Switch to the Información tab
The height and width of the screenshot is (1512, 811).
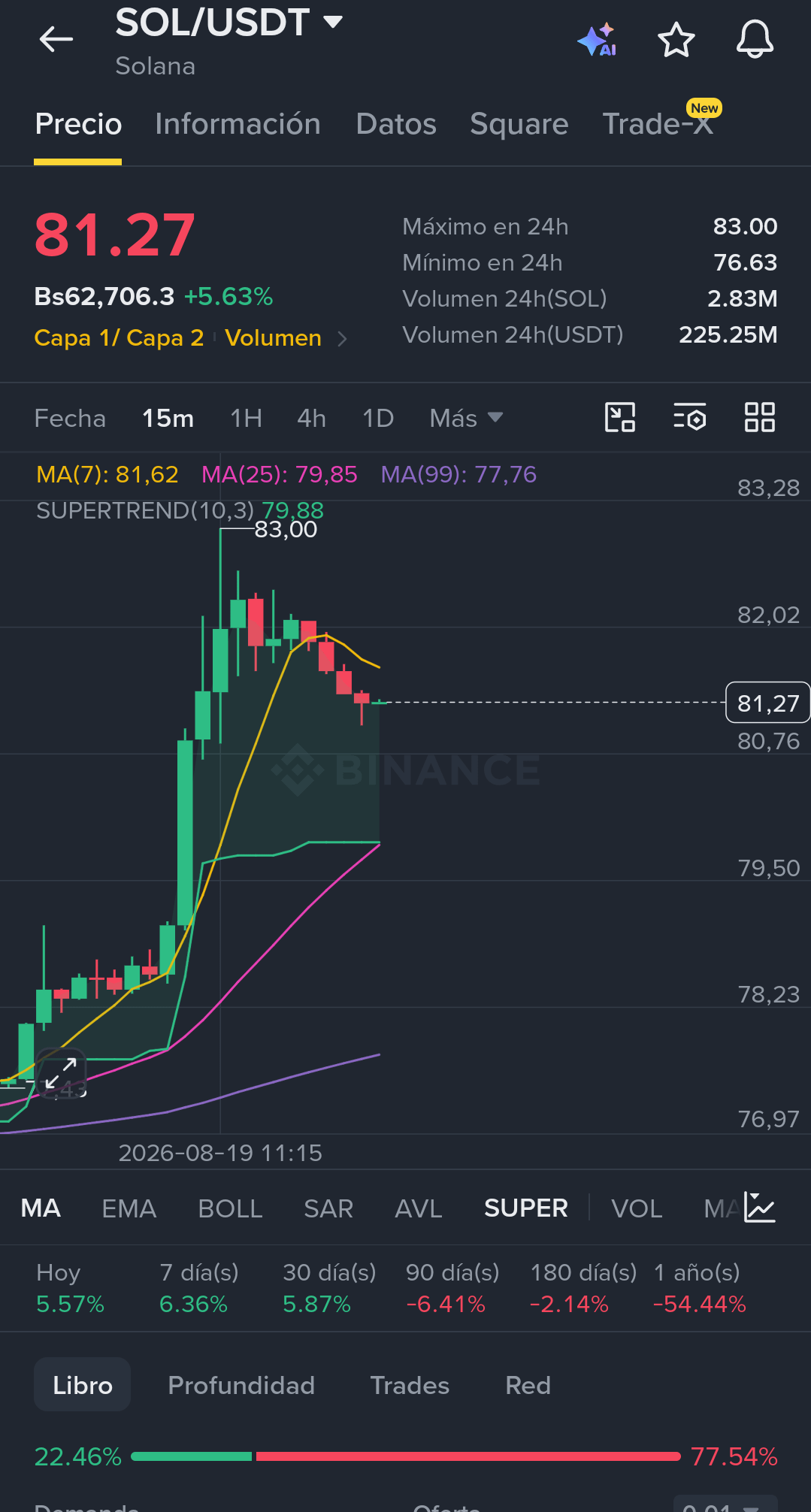pyautogui.click(x=238, y=124)
